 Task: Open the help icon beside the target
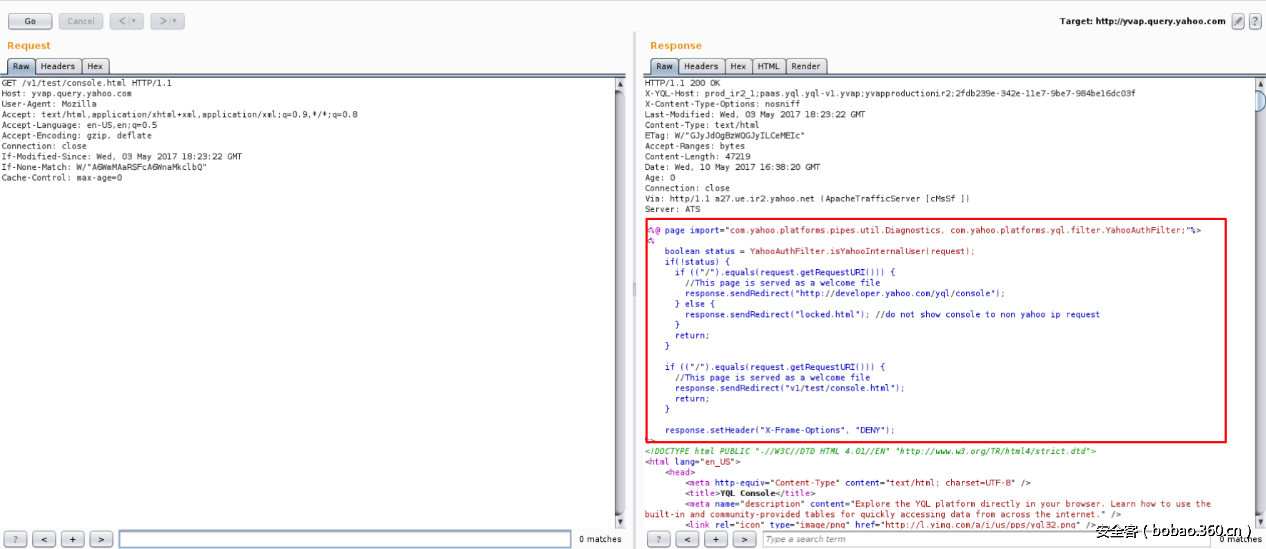tap(1254, 21)
